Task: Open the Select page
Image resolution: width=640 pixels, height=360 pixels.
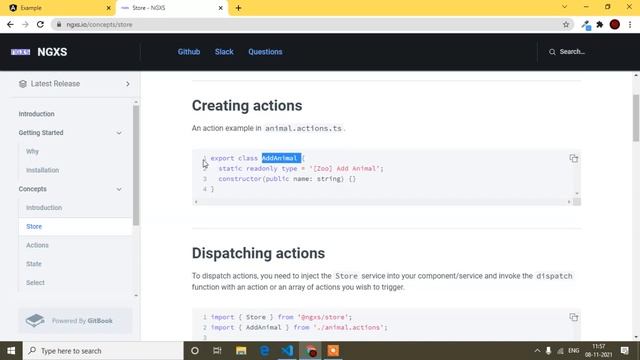Action: [35, 283]
